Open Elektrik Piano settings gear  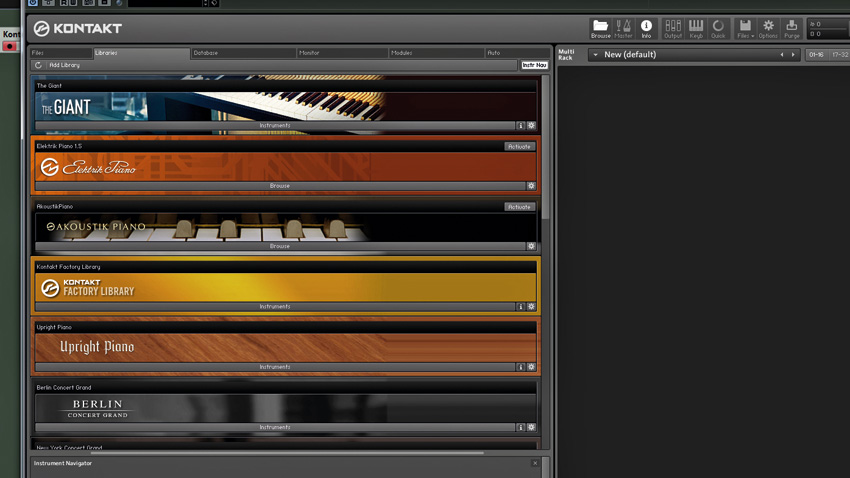tap(531, 186)
